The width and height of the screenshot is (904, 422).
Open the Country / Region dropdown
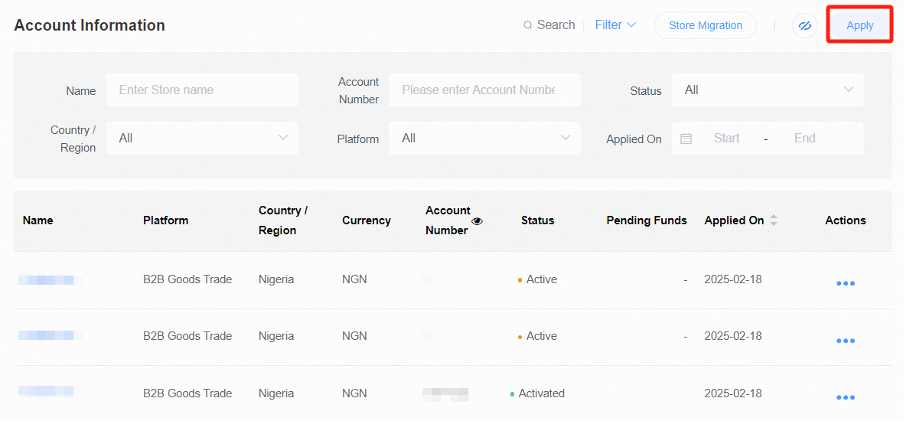pyautogui.click(x=202, y=138)
